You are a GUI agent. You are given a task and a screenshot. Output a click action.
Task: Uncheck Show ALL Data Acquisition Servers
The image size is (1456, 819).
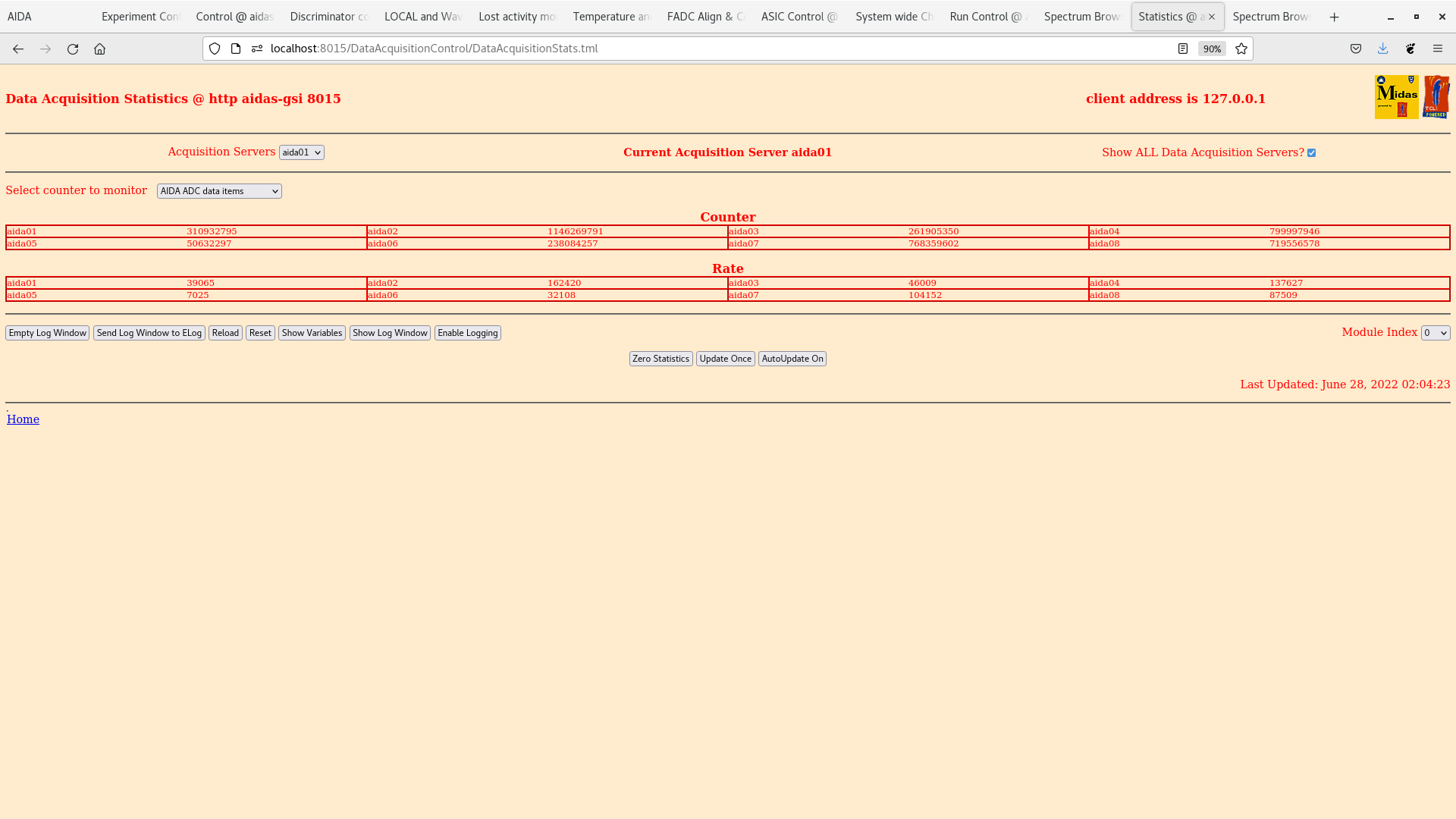pos(1311,153)
